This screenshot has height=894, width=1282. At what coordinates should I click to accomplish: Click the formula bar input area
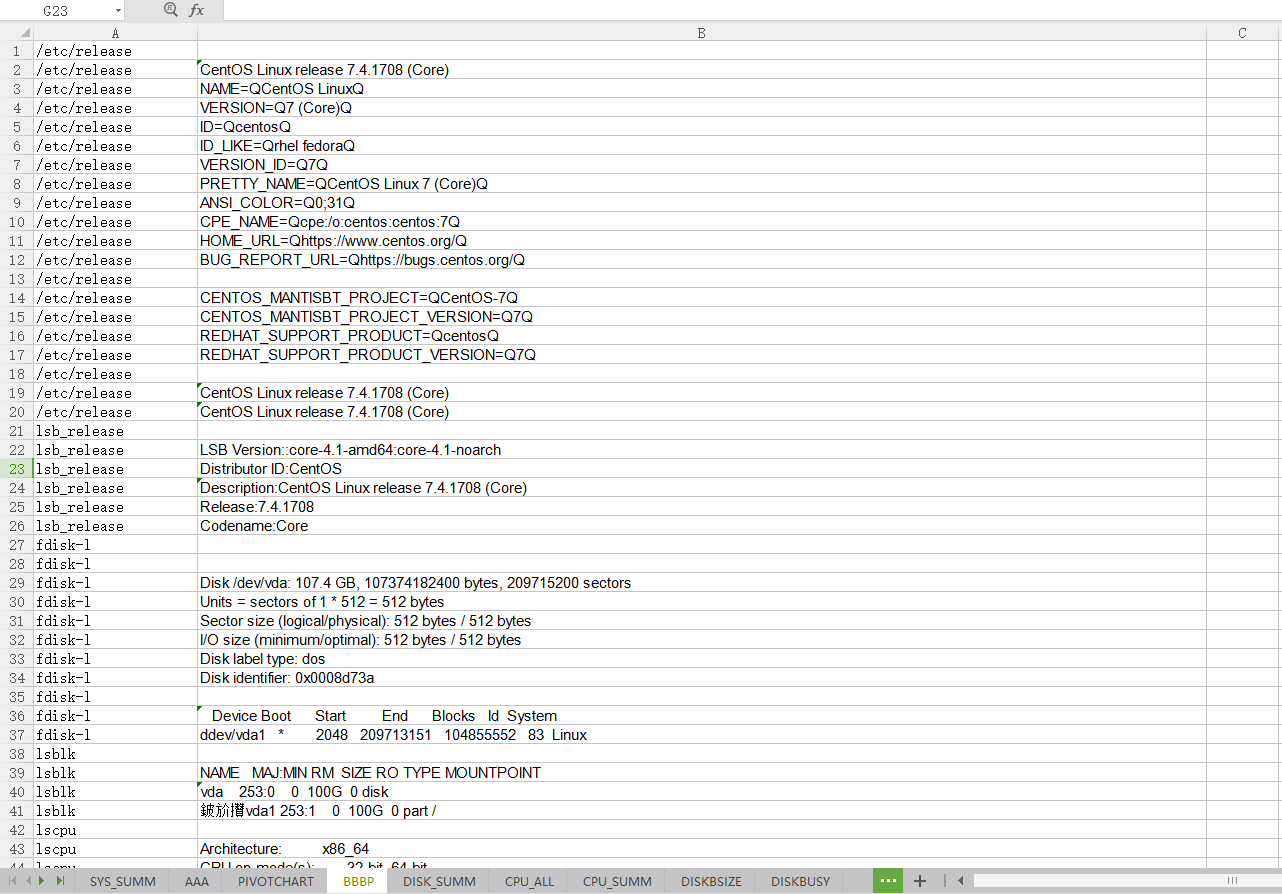click(x=752, y=10)
